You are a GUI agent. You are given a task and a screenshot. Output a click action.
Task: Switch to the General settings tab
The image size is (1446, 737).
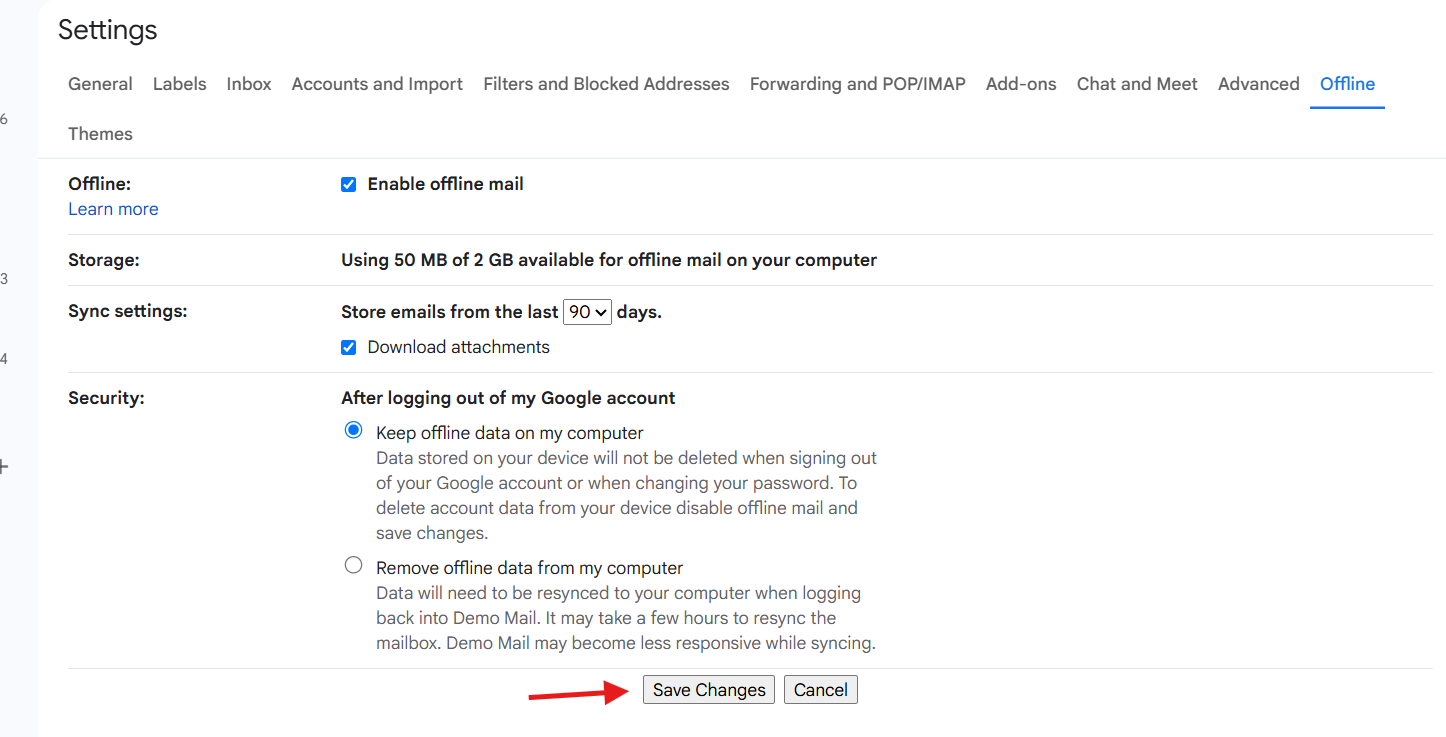pos(100,84)
